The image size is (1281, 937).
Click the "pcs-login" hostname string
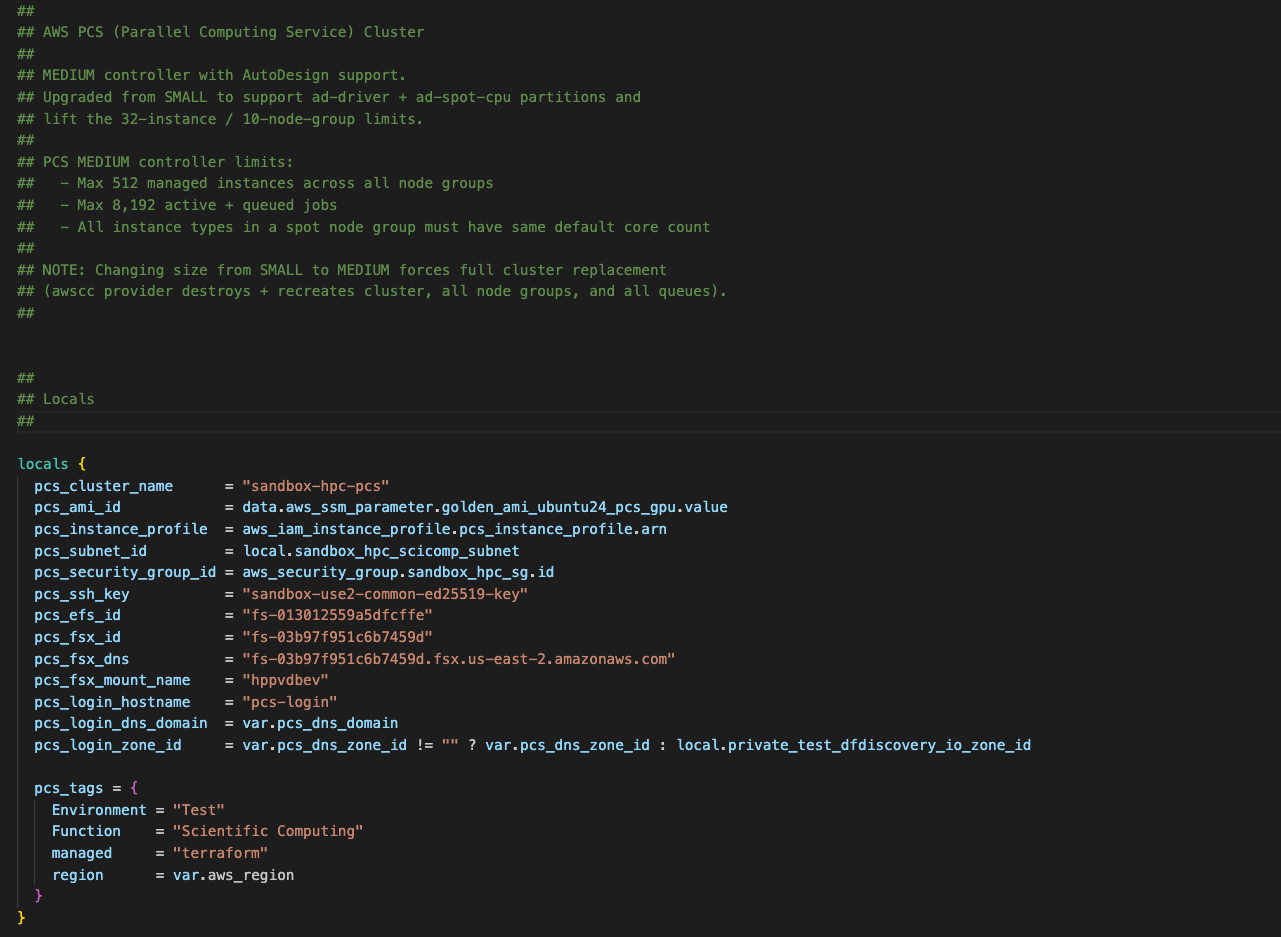point(289,702)
